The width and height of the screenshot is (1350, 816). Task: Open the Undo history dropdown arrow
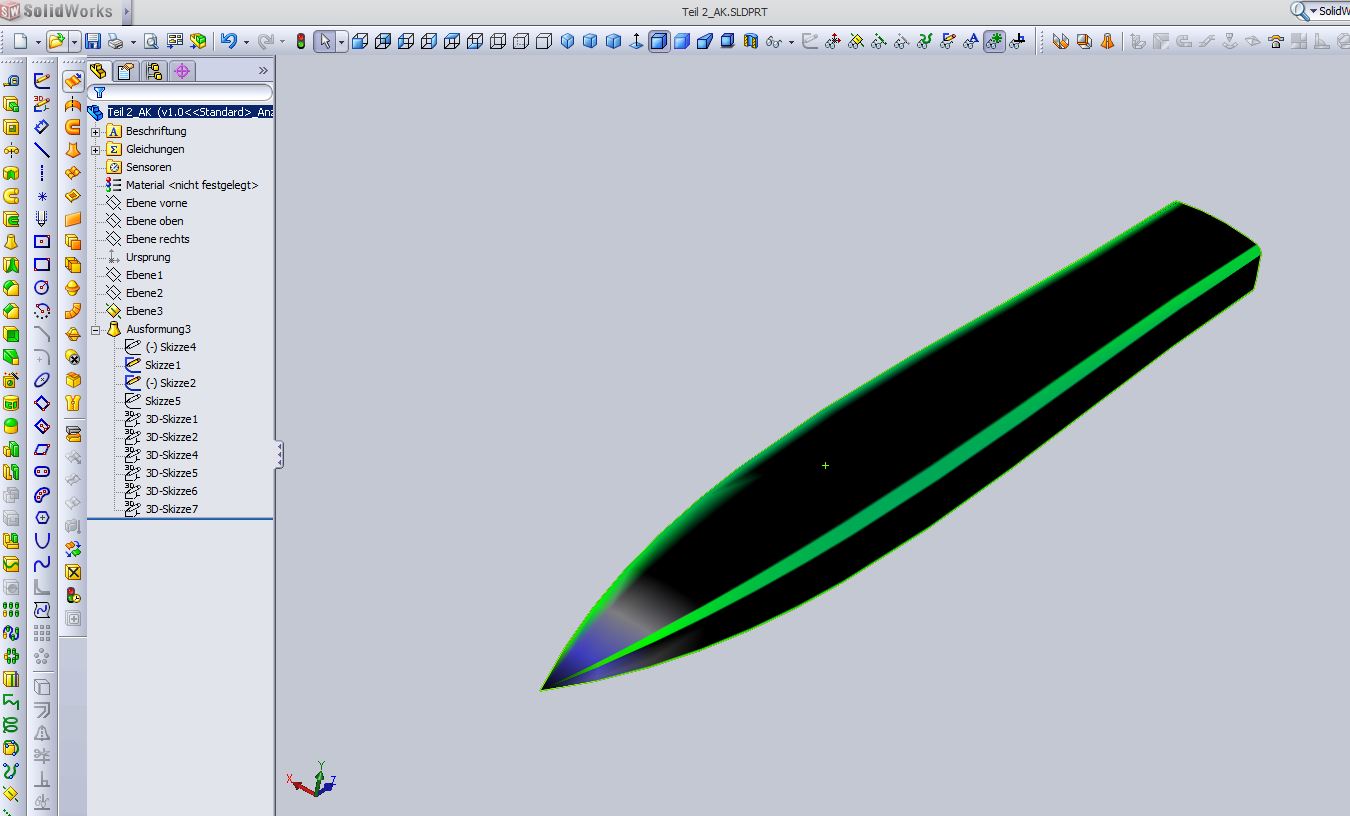click(246, 41)
